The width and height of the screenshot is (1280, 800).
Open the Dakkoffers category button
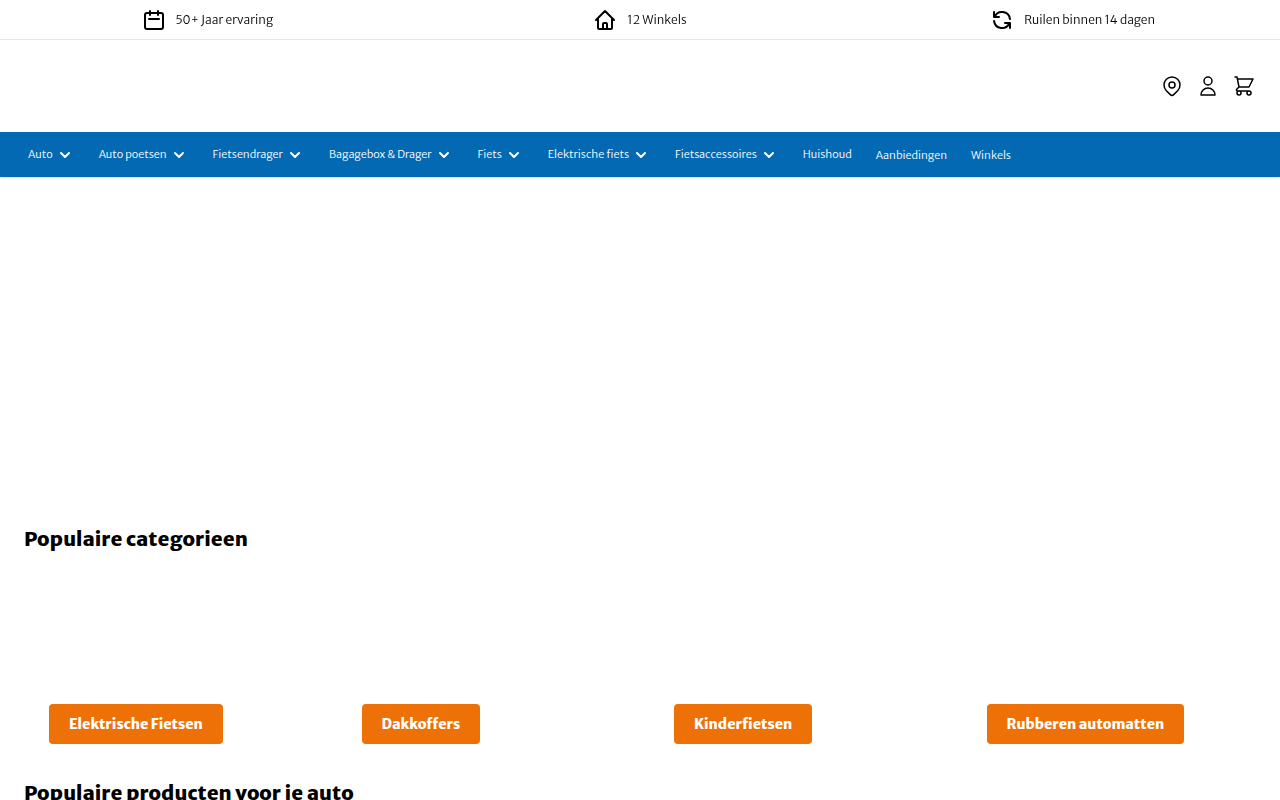[421, 724]
